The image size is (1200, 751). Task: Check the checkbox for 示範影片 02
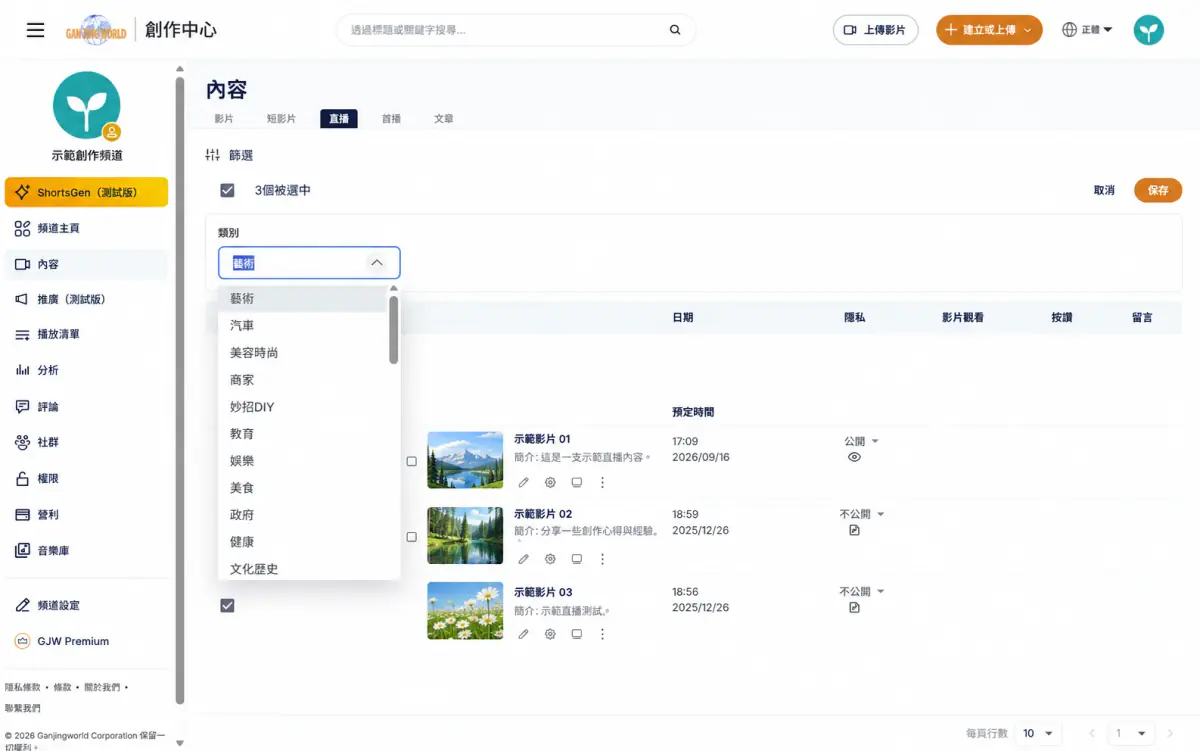[411, 537]
